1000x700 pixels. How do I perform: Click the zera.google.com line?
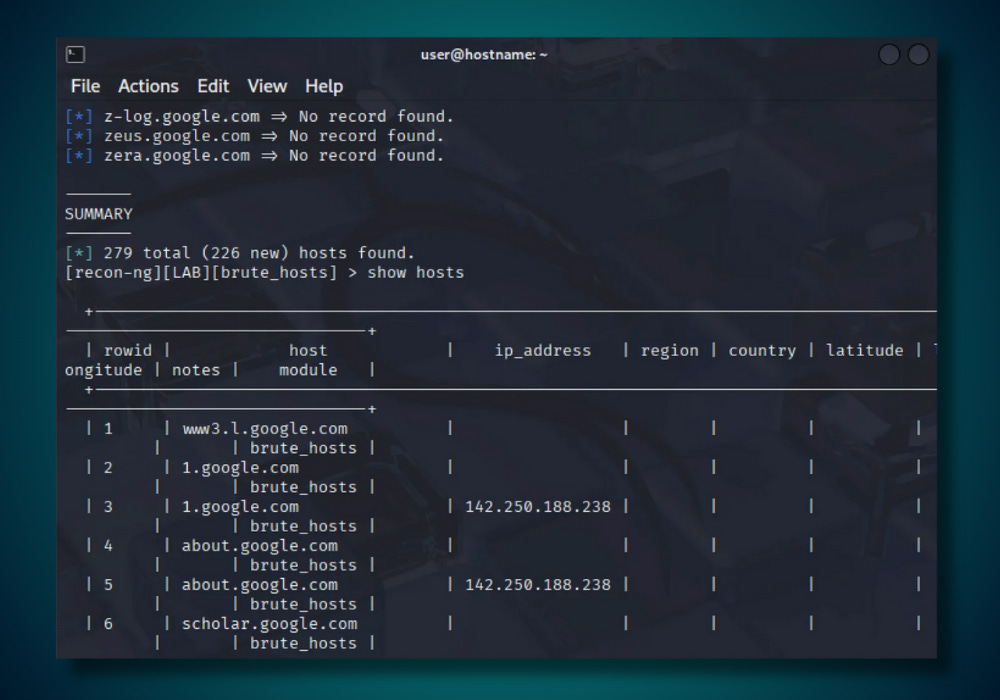(254, 156)
